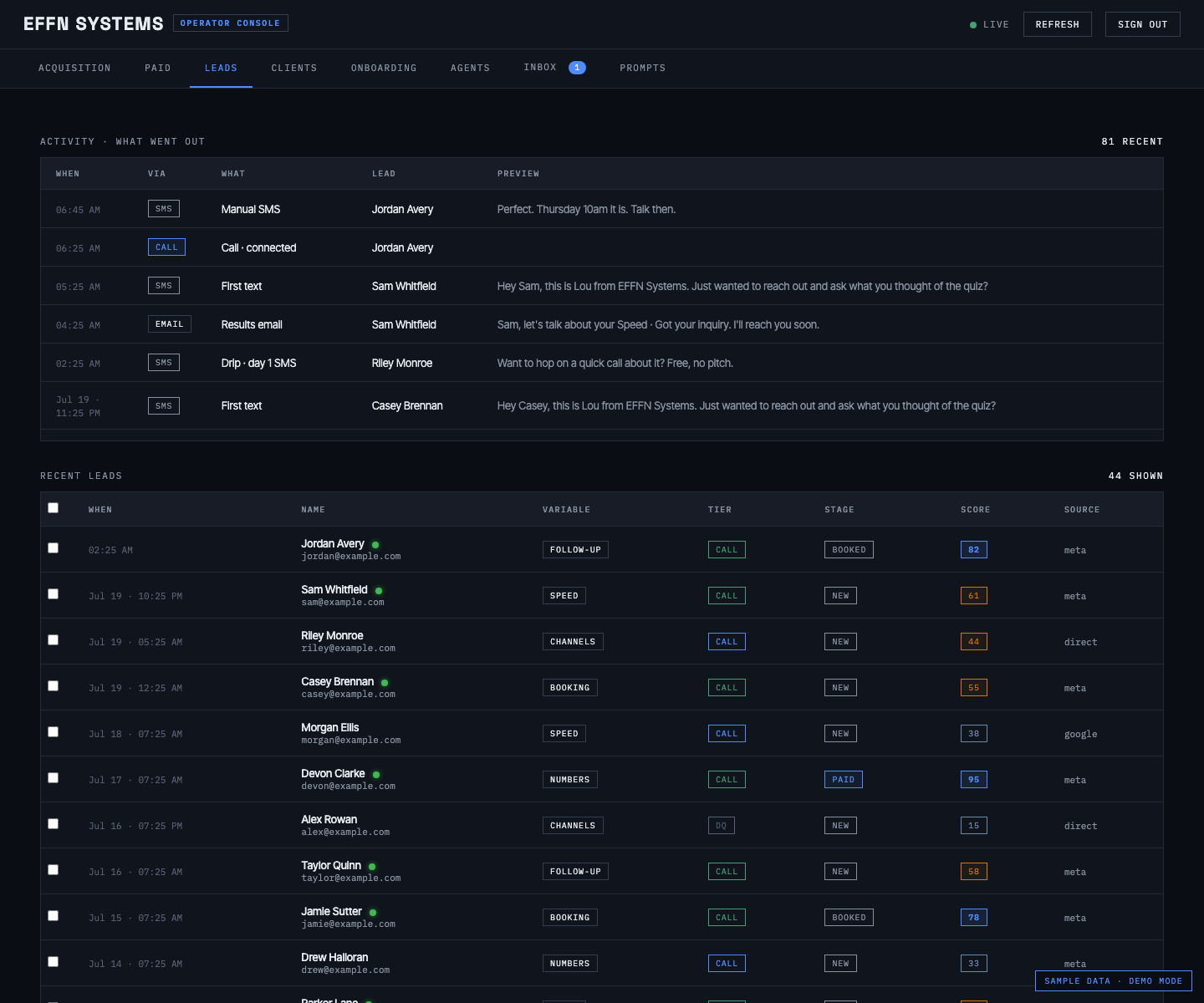The width and height of the screenshot is (1204, 1003).
Task: Click SMS badge on Drip day 1 SMS row
Action: tap(164, 363)
